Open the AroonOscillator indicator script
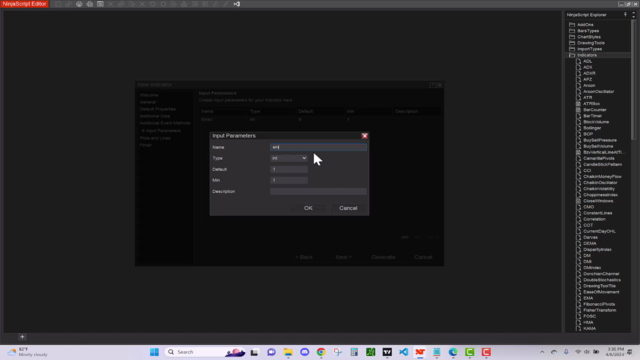This screenshot has height=360, width=640. (598, 92)
